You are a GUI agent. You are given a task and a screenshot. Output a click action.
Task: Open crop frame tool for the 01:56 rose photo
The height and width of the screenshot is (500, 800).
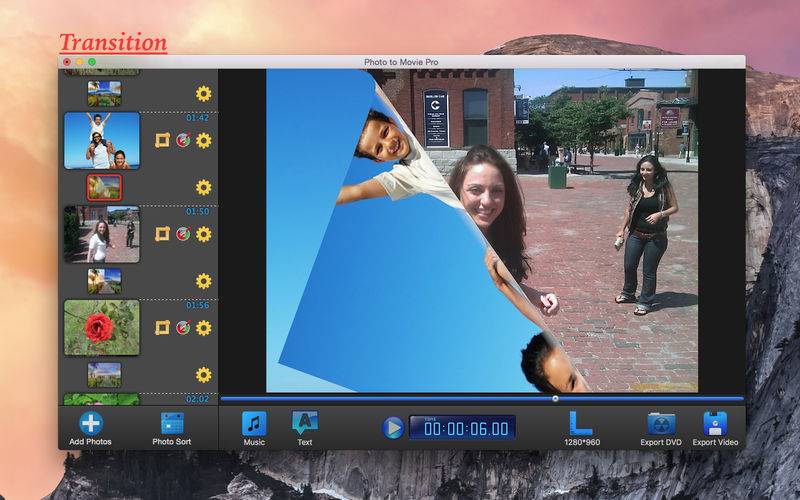[162, 328]
